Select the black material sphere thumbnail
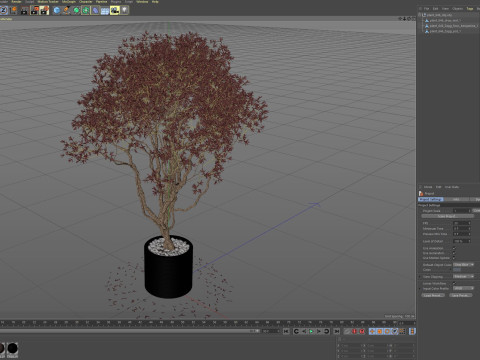 [x=12, y=349]
